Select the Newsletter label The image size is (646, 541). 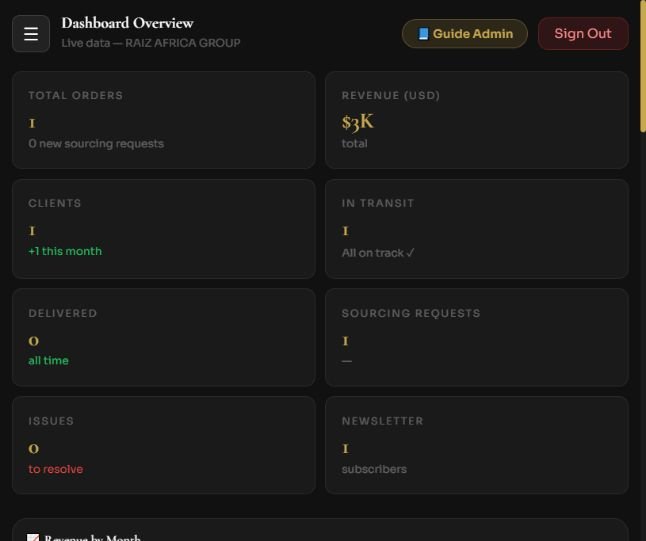coord(382,421)
